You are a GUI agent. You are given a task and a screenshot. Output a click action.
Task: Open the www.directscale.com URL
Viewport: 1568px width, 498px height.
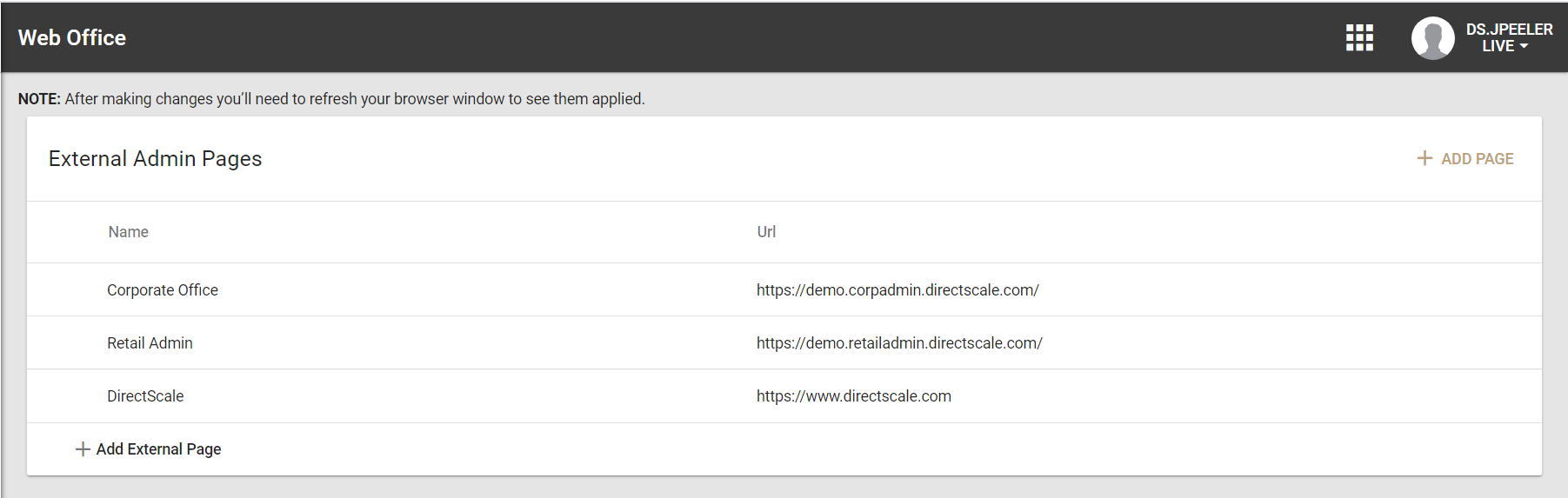coord(853,396)
